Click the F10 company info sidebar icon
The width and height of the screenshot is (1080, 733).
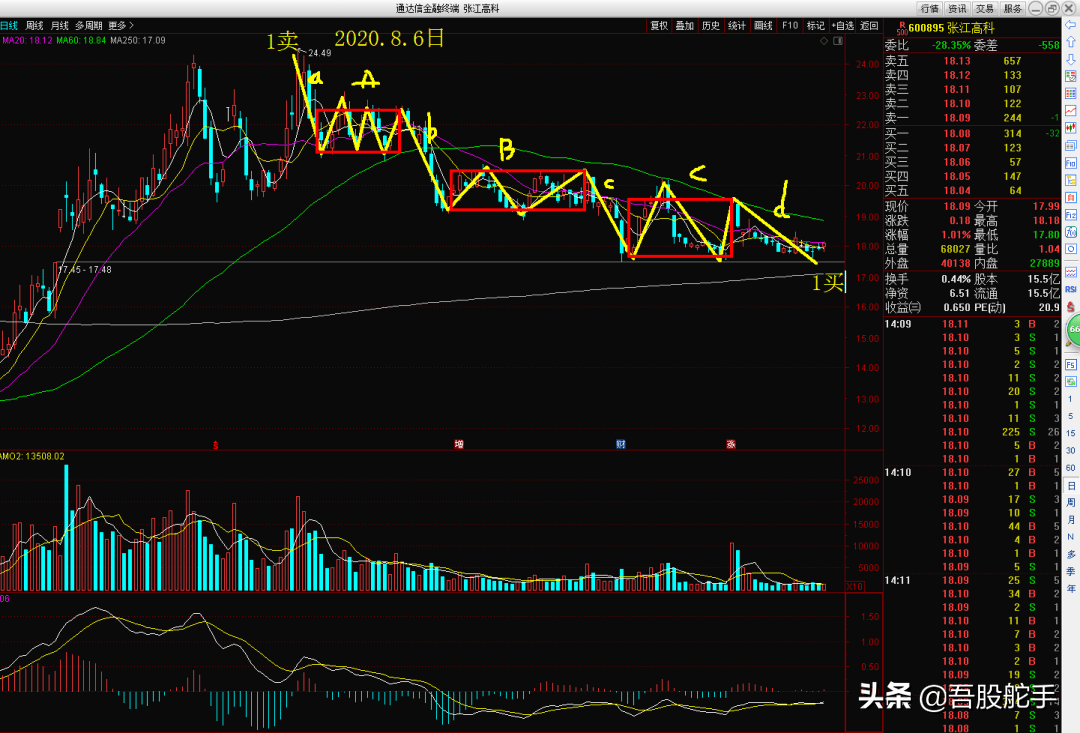(x=1070, y=163)
